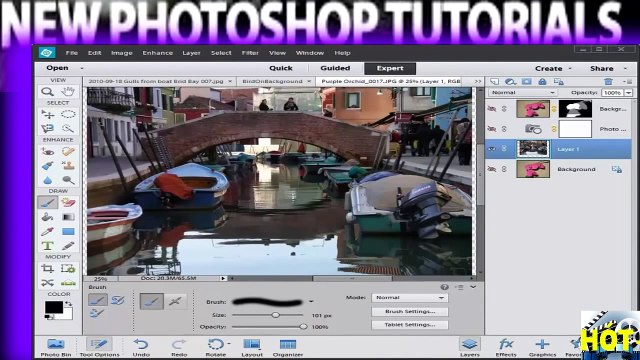Select the Quick Selection tool

(68, 129)
